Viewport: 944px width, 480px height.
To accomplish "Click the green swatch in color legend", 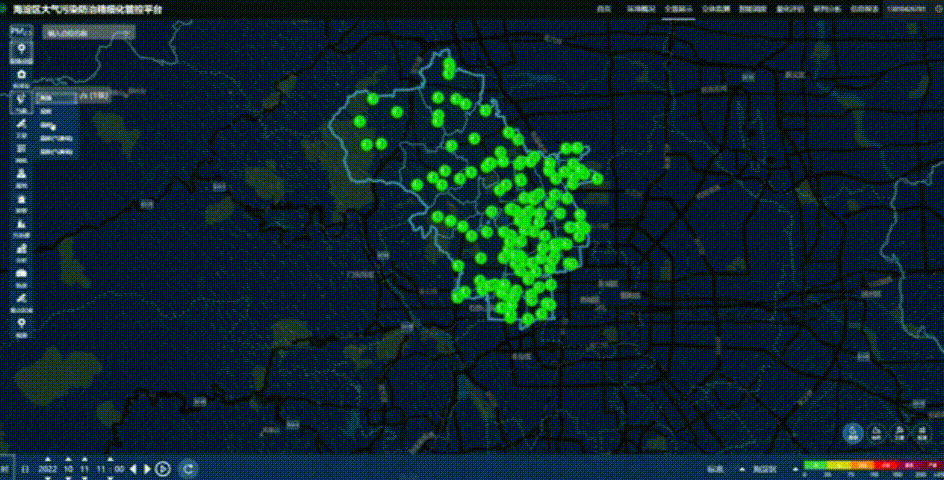I will tap(815, 465).
